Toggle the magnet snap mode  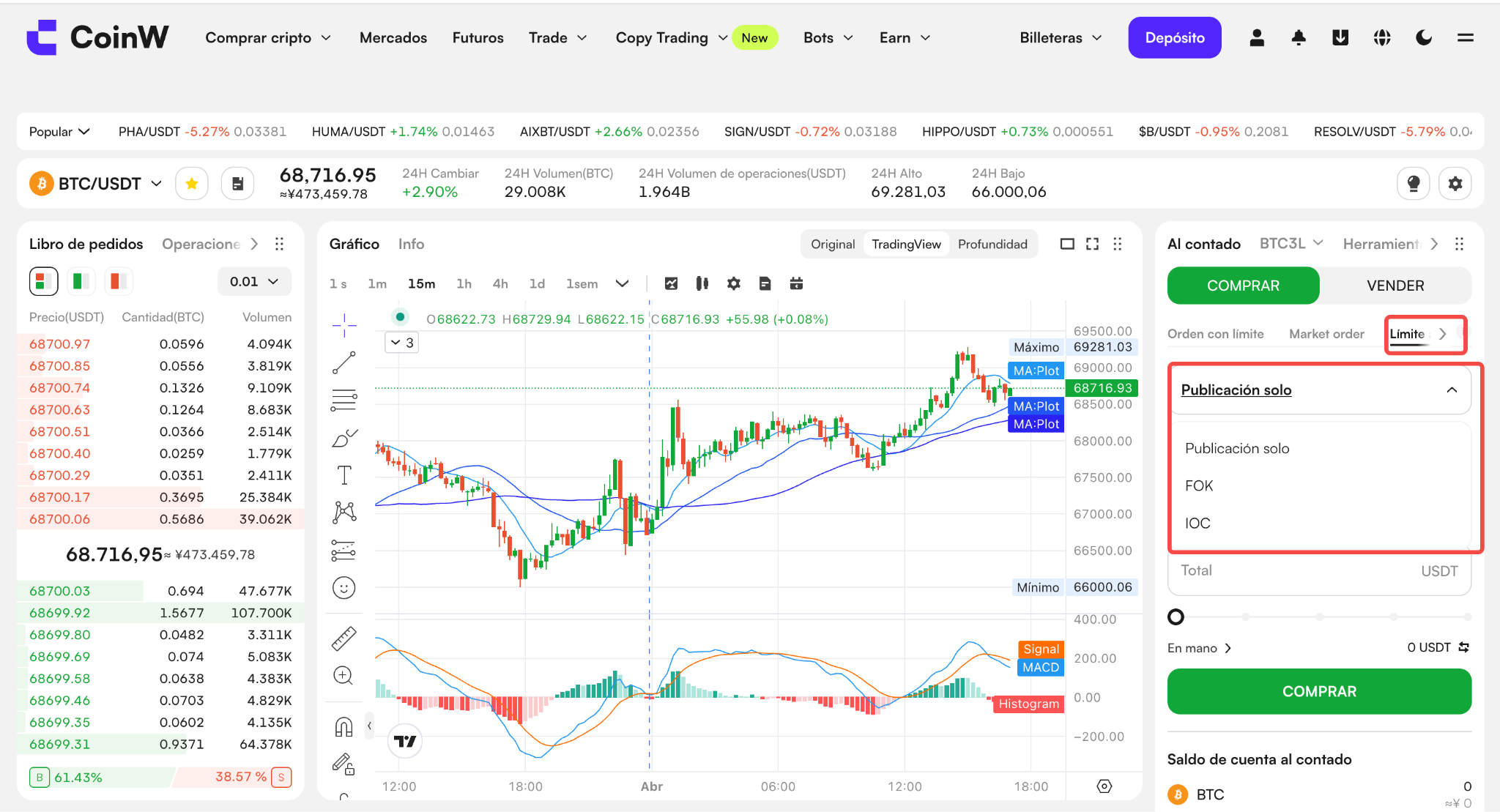(x=344, y=726)
